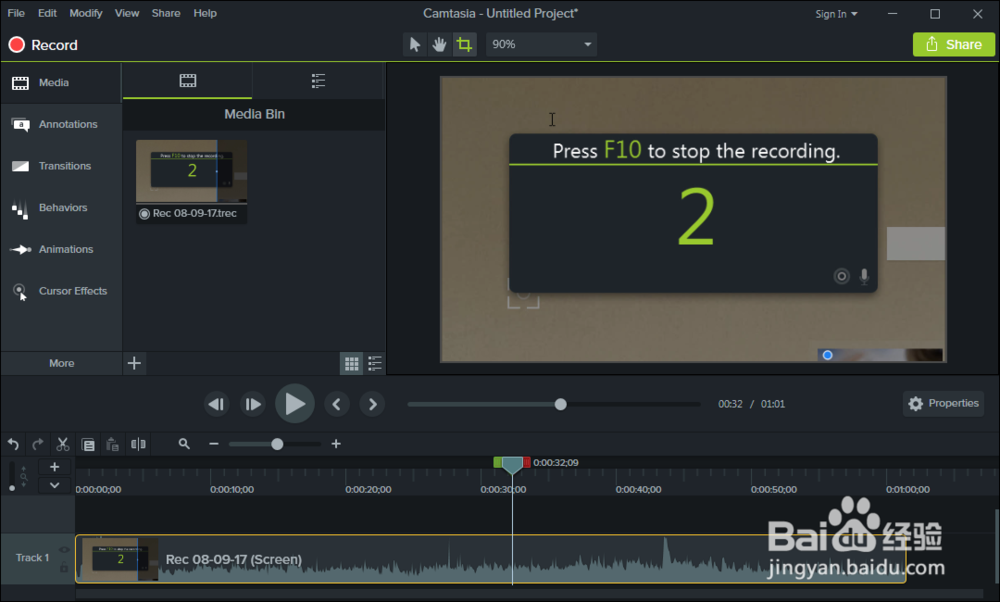The image size is (1000, 602).
Task: Open the Animations panel
Action: [61, 249]
